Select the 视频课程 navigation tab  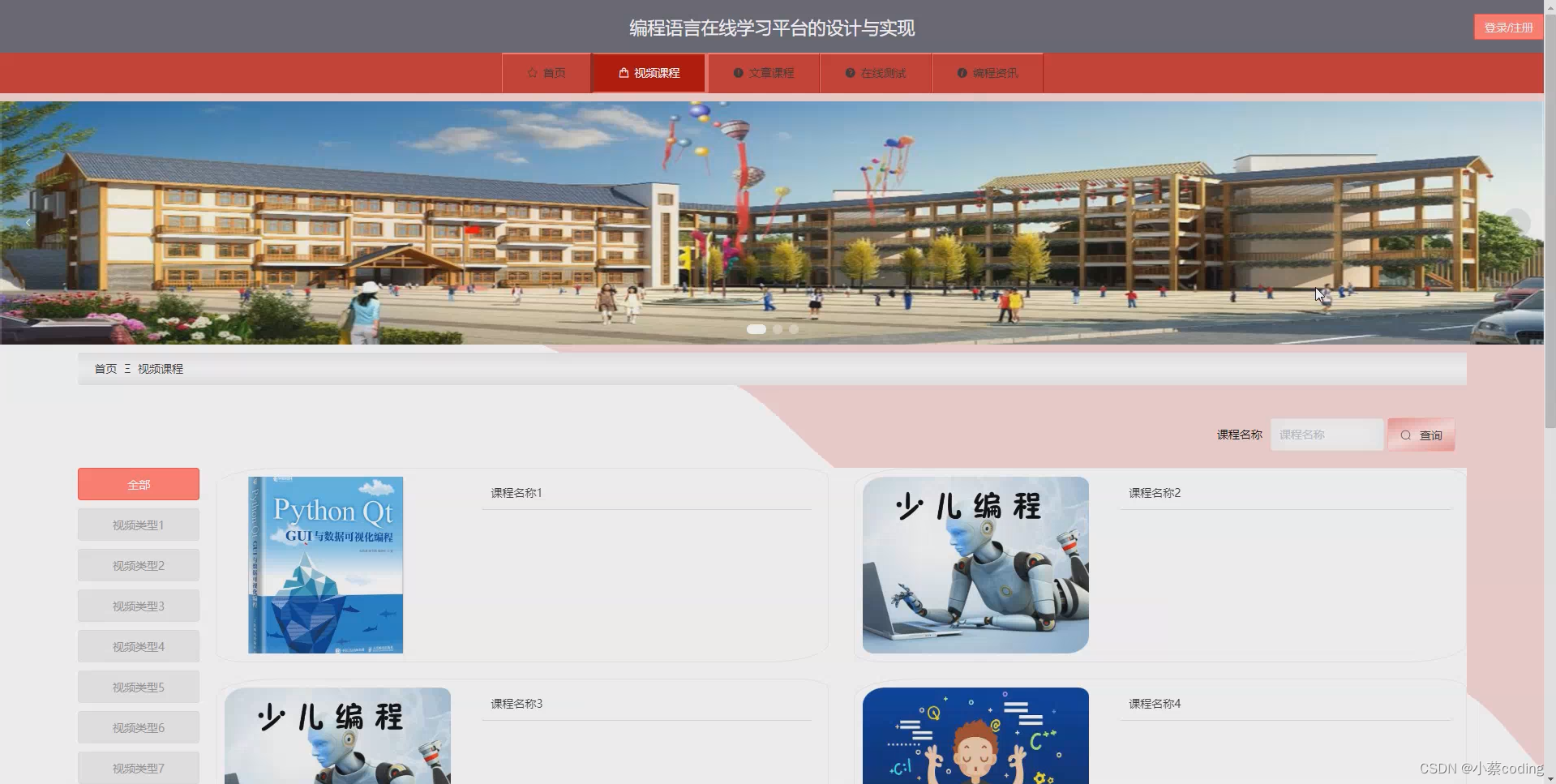click(x=649, y=73)
